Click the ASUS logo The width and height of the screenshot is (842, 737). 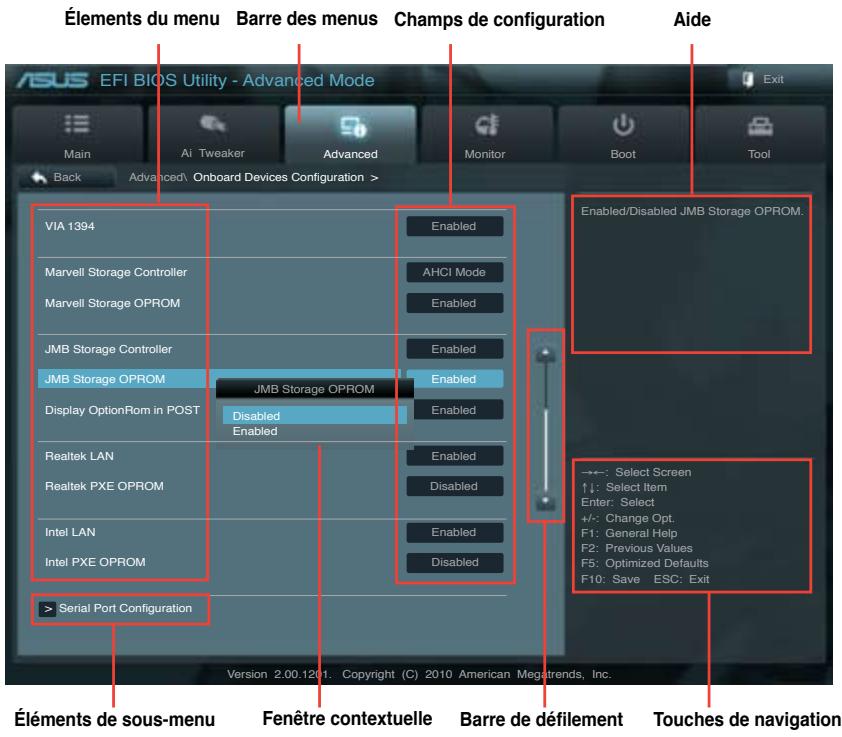click(52, 80)
